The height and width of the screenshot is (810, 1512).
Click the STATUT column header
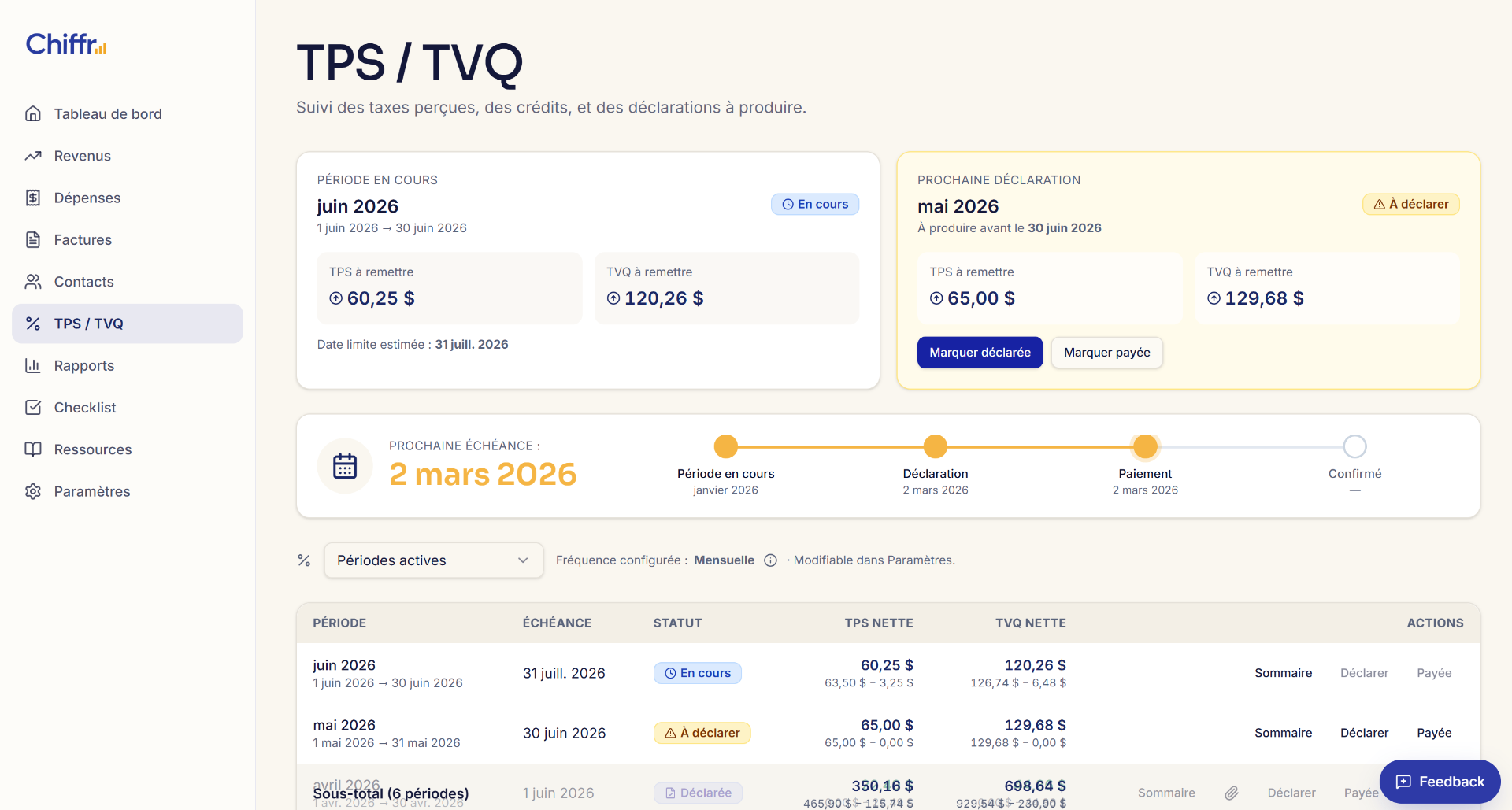pos(677,623)
